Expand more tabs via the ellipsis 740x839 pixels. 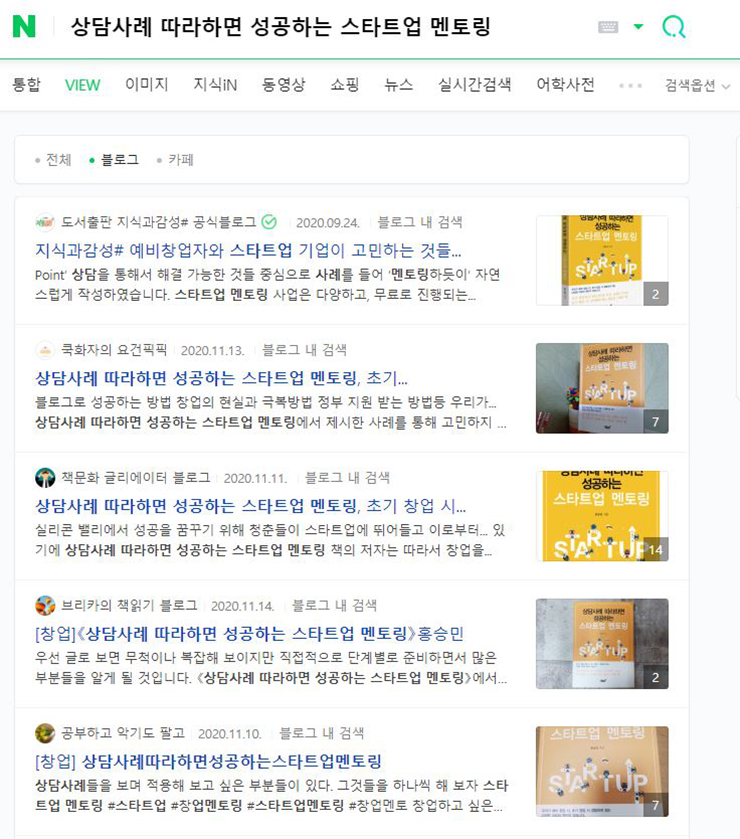630,86
